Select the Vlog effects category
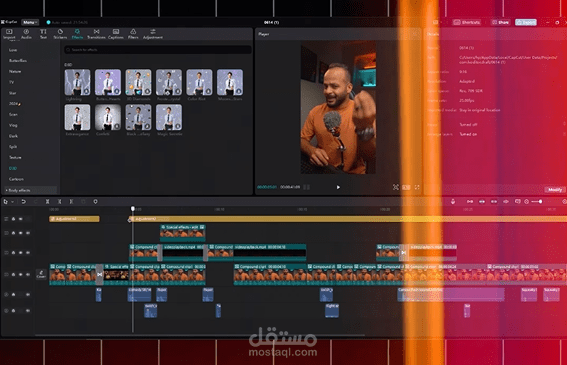This screenshot has width=567, height=365. point(13,125)
